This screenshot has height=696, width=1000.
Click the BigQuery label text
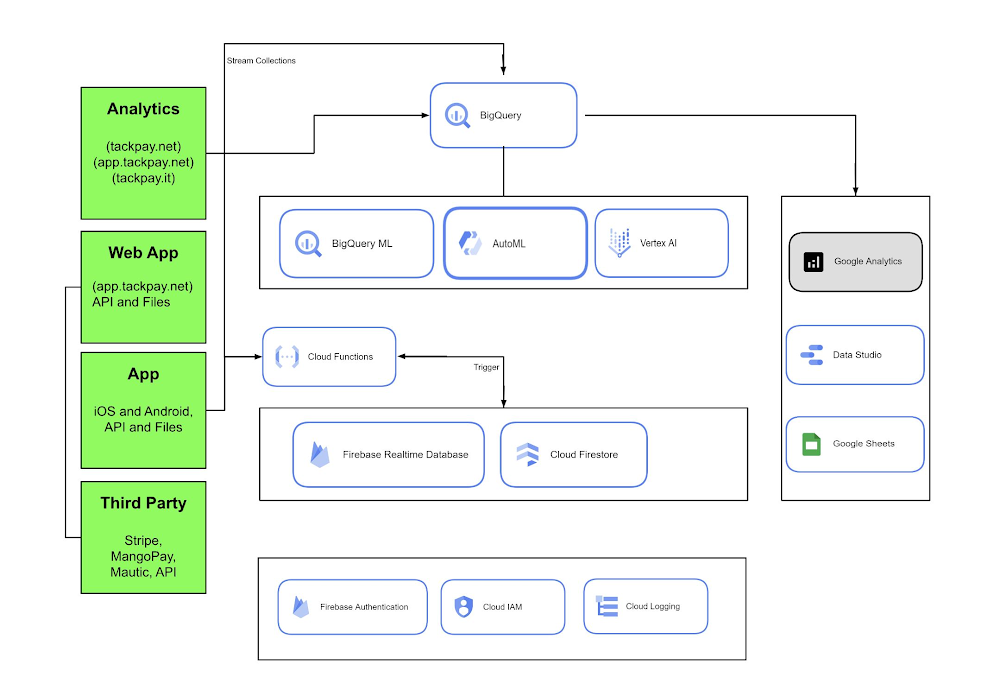coord(501,115)
